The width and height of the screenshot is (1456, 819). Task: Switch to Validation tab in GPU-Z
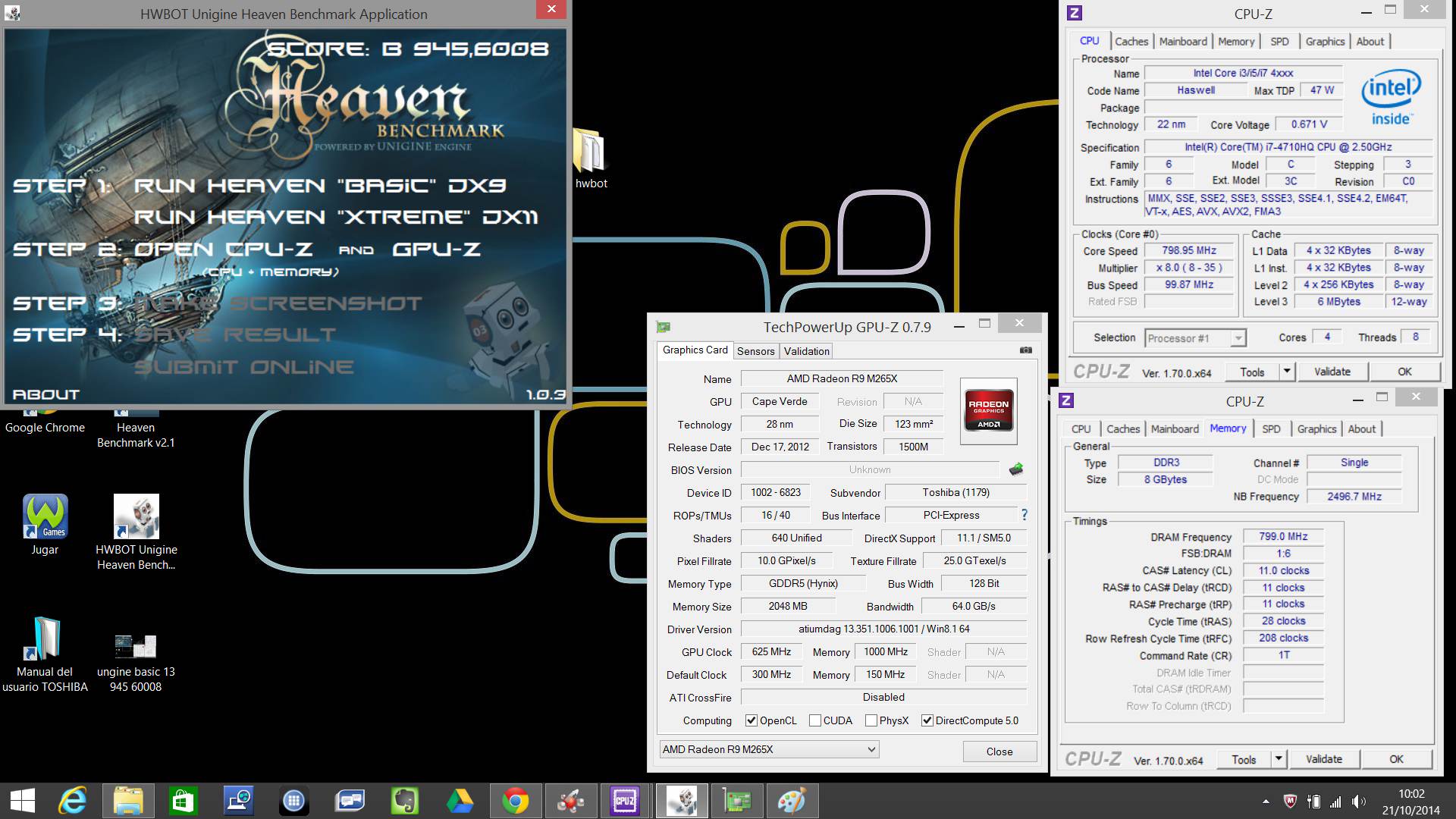click(806, 351)
